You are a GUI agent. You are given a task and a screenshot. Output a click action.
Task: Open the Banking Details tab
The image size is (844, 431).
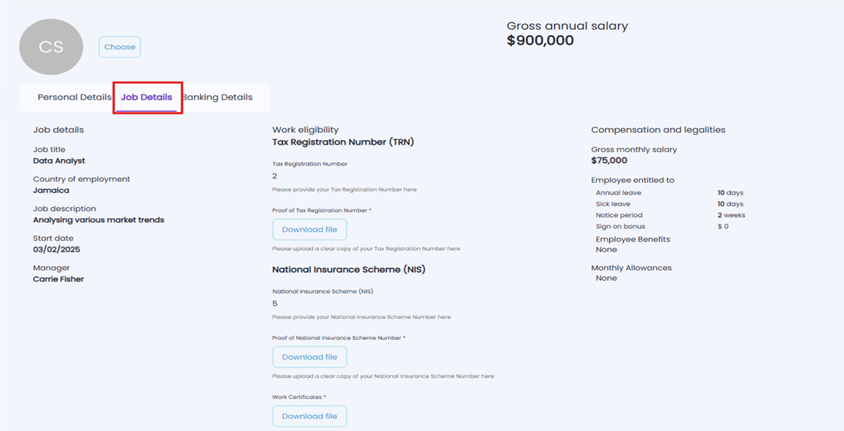click(218, 97)
